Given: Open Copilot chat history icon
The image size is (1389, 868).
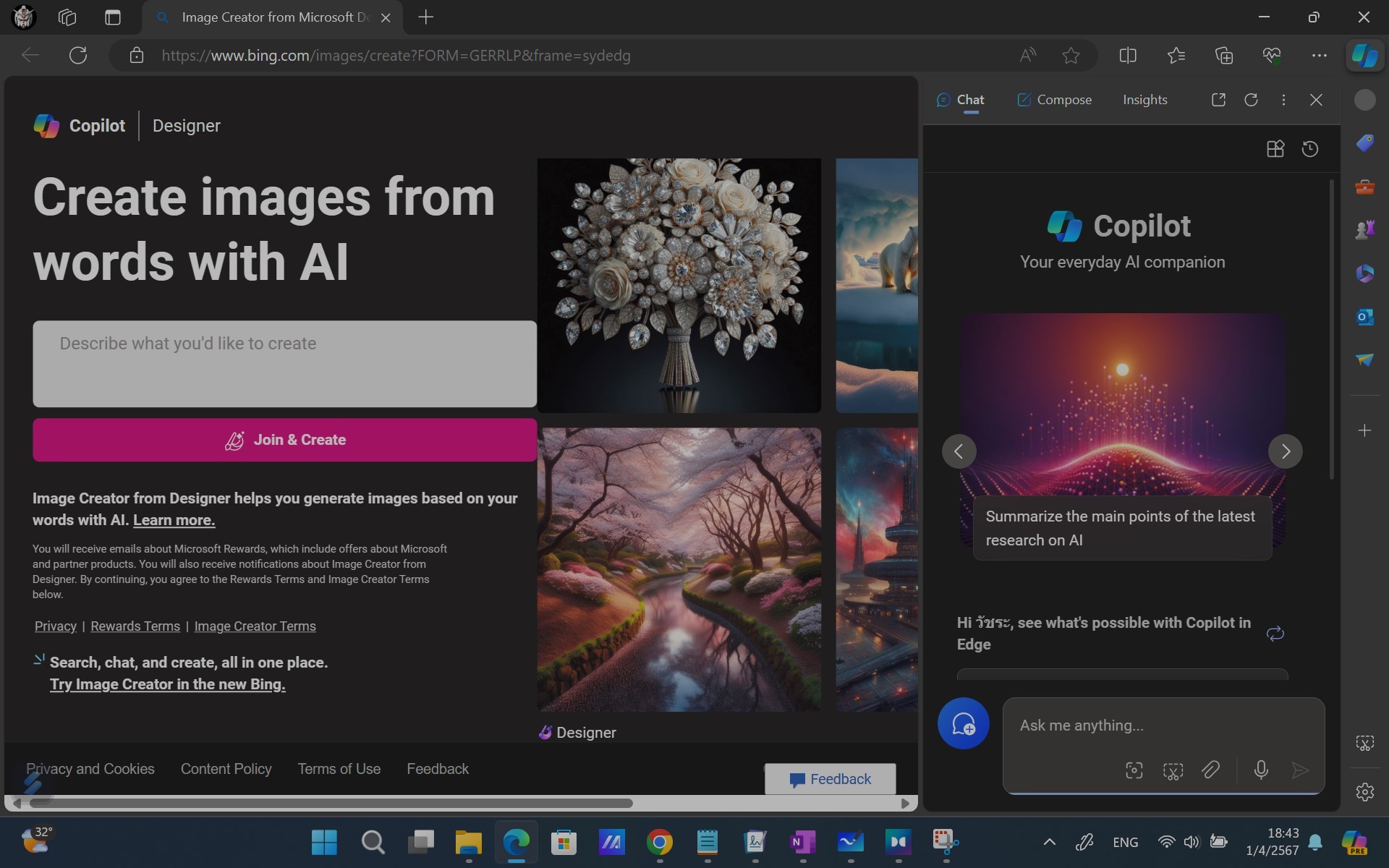Looking at the screenshot, I should 1309,149.
